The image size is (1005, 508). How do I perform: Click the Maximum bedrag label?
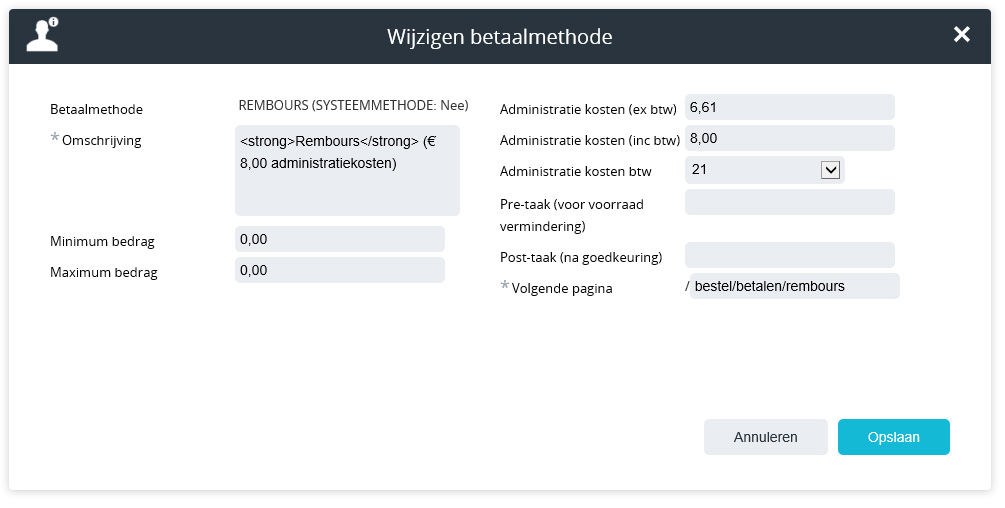click(x=103, y=272)
